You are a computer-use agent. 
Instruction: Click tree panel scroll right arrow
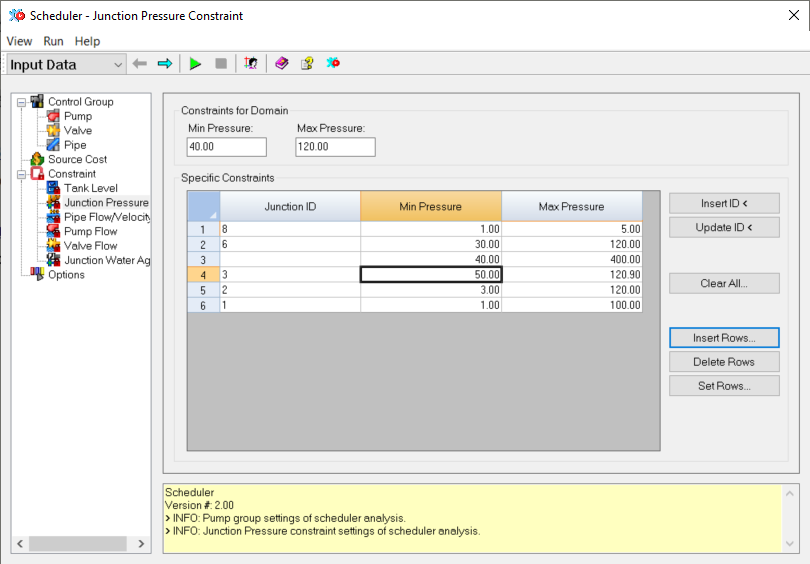(x=141, y=543)
